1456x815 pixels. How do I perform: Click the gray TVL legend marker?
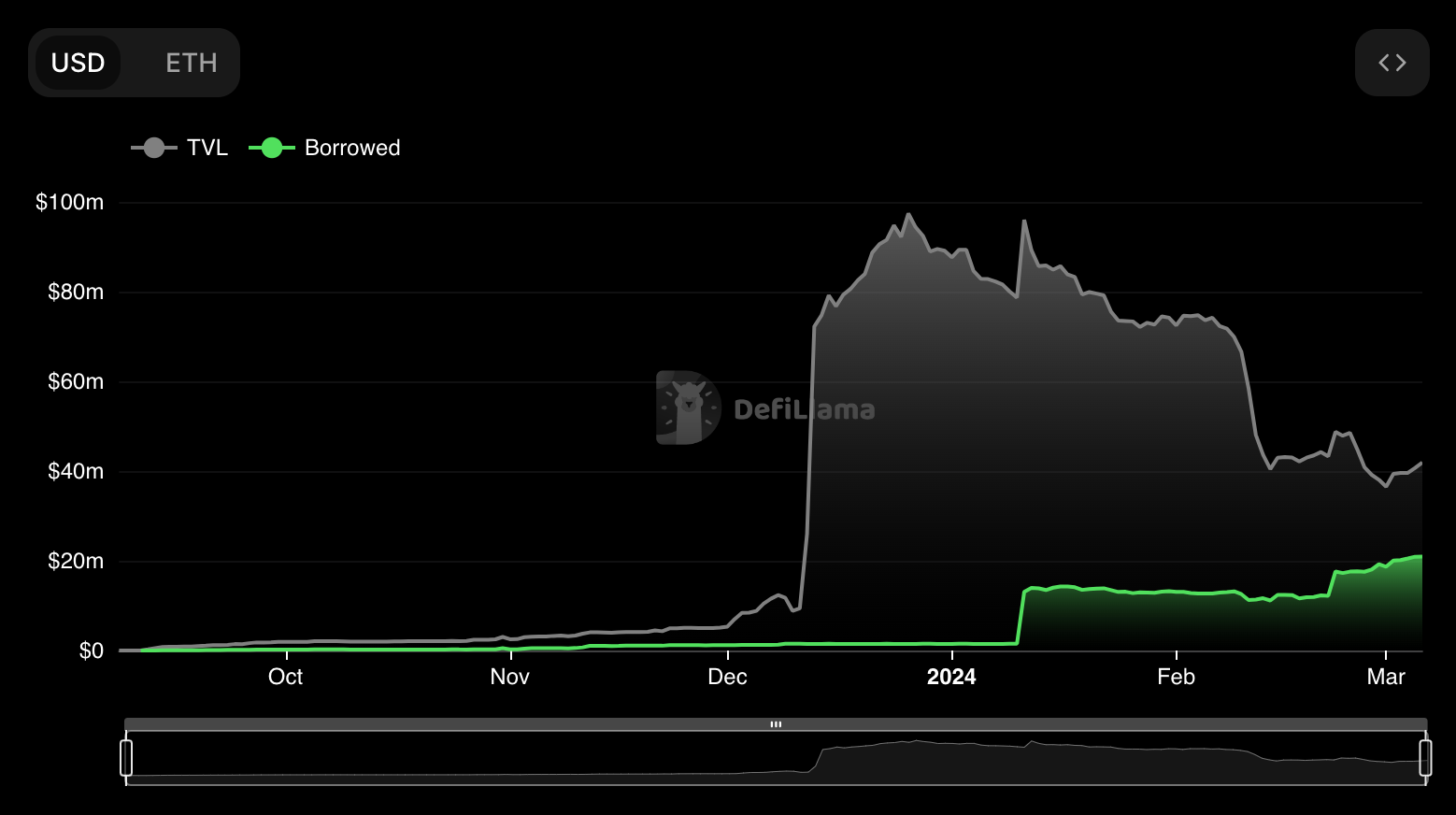[x=154, y=148]
